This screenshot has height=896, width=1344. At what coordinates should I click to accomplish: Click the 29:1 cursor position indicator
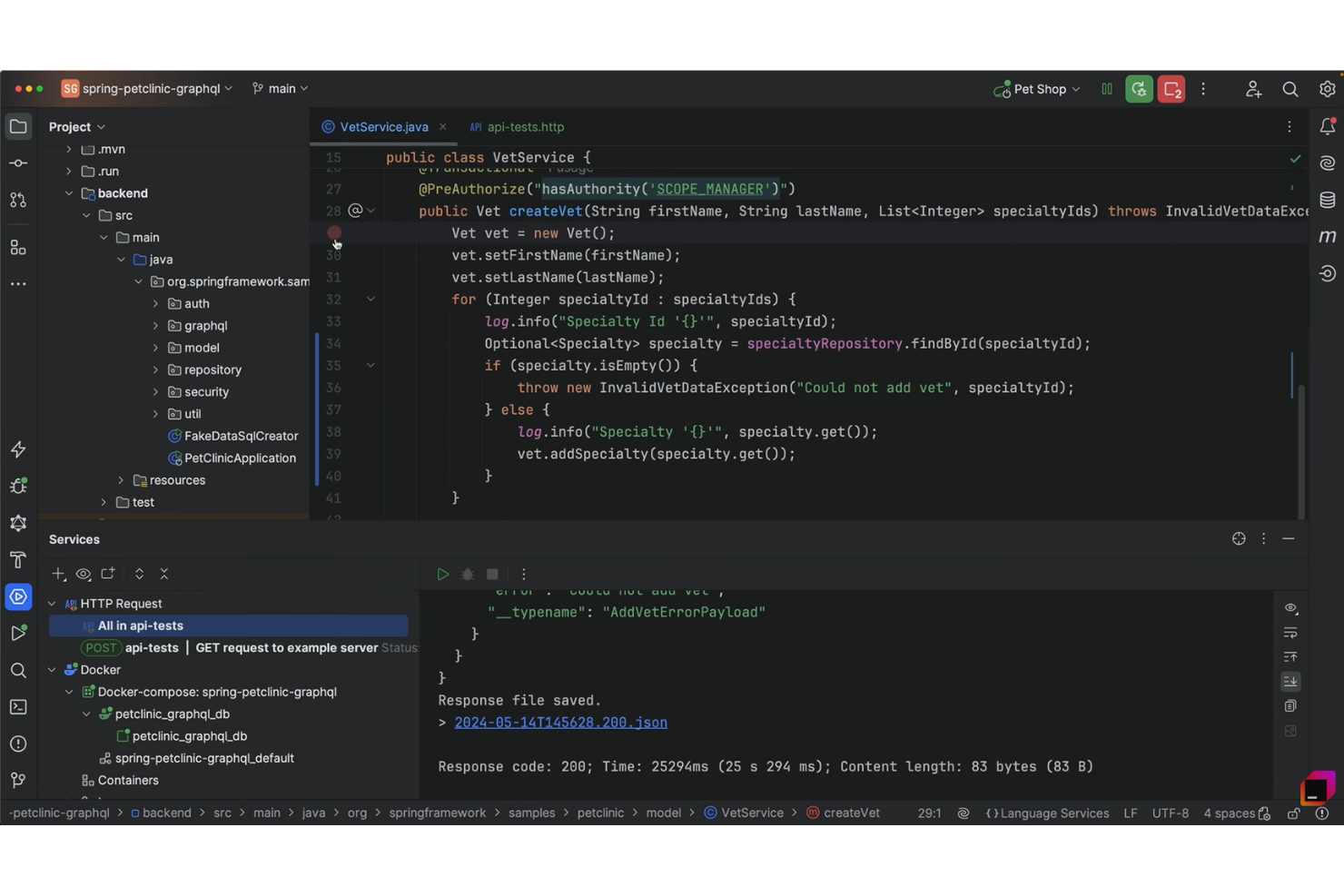929,813
